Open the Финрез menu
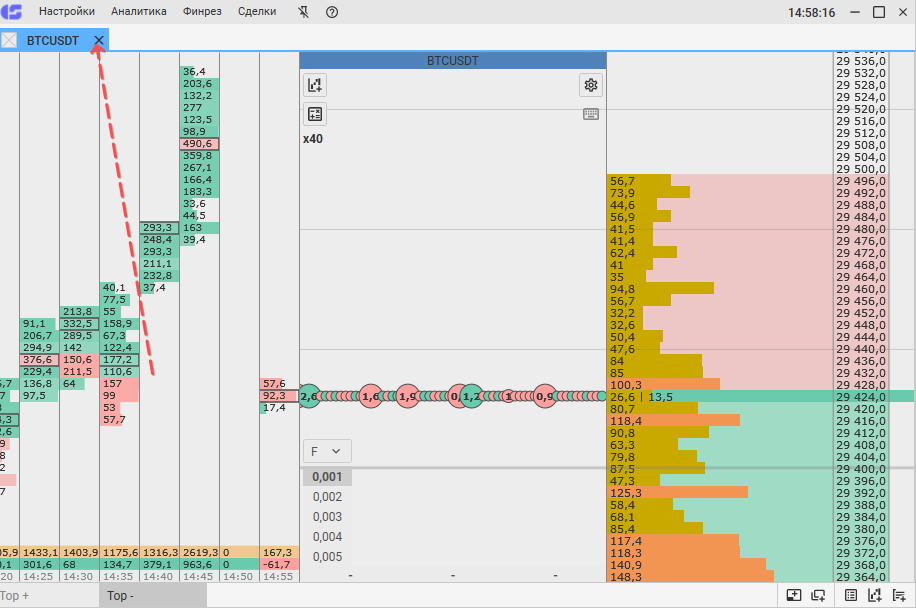 202,12
